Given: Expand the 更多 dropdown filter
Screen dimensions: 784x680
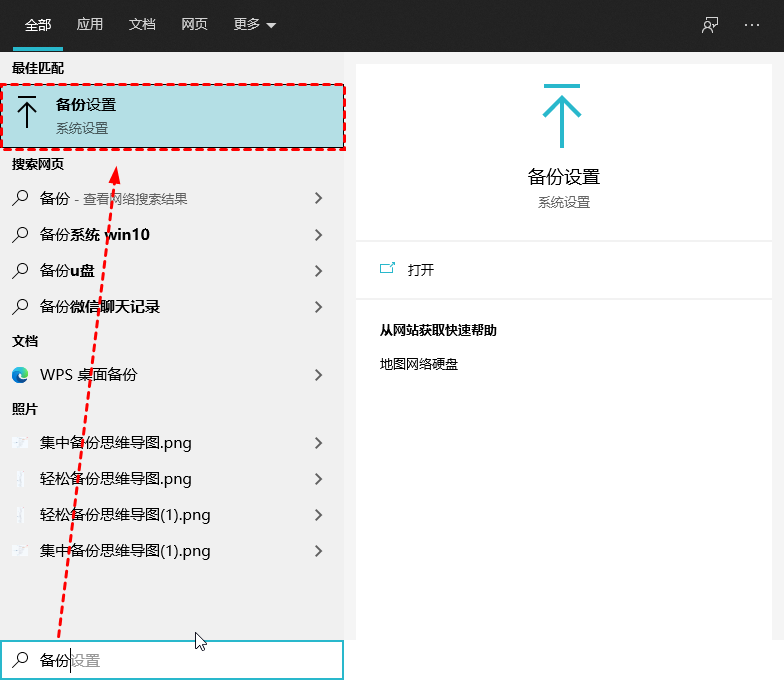Looking at the screenshot, I should [254, 25].
